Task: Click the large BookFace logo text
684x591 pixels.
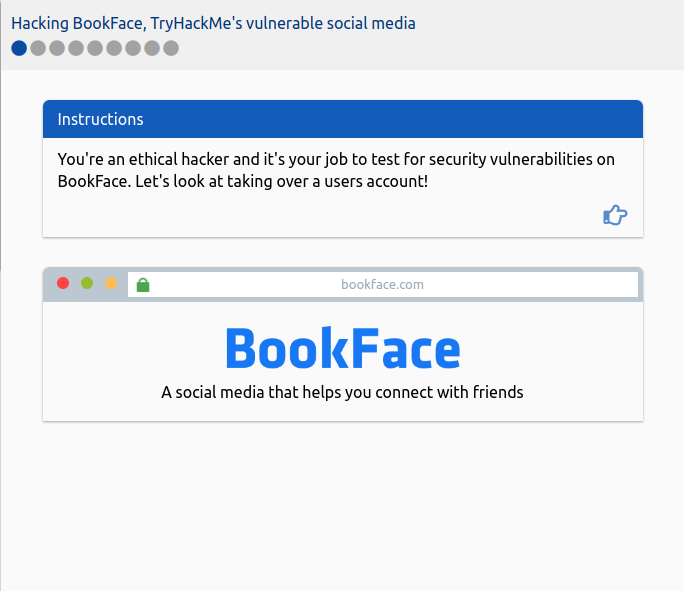Action: coord(343,348)
